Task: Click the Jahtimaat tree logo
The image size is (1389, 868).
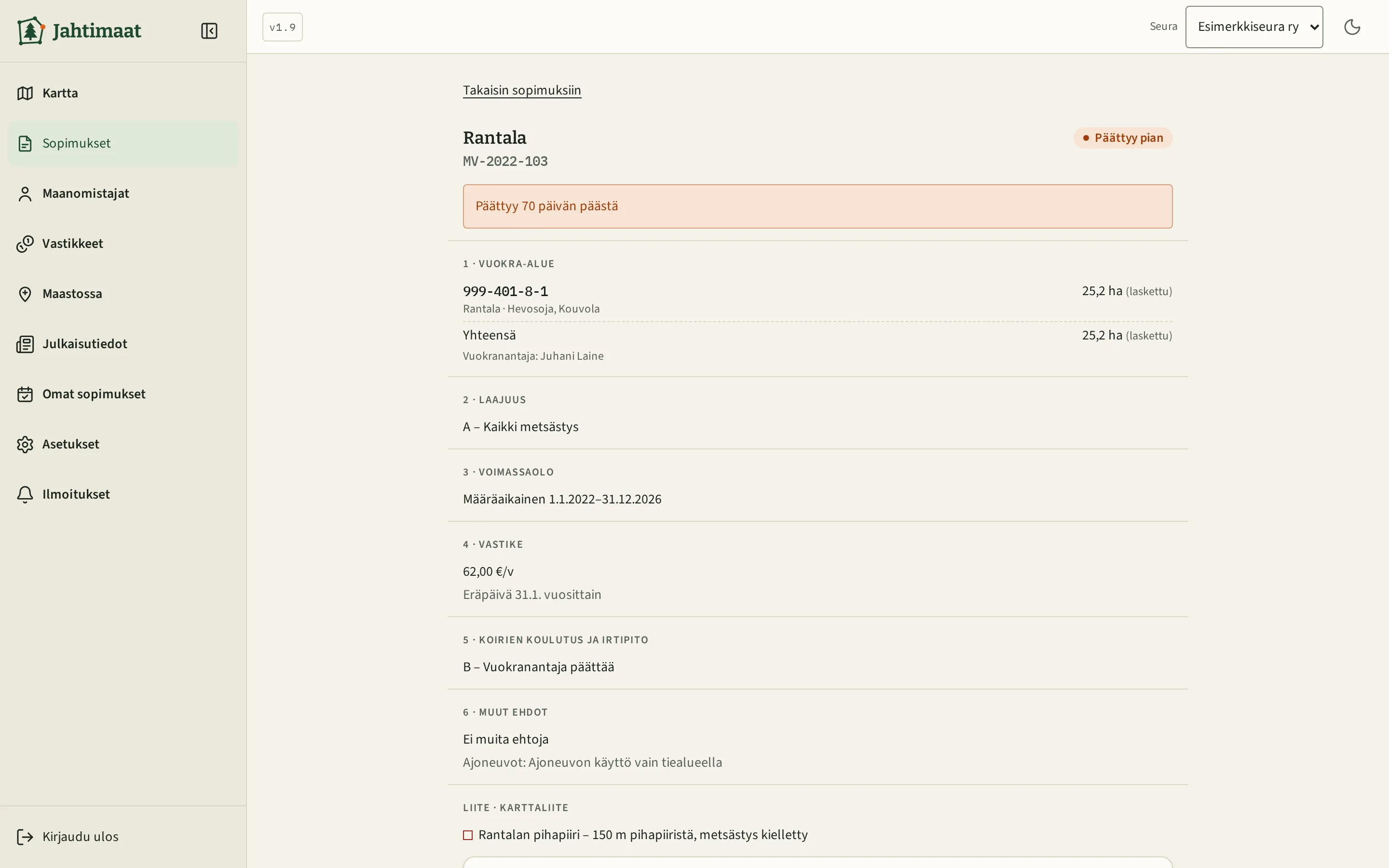Action: (31, 30)
